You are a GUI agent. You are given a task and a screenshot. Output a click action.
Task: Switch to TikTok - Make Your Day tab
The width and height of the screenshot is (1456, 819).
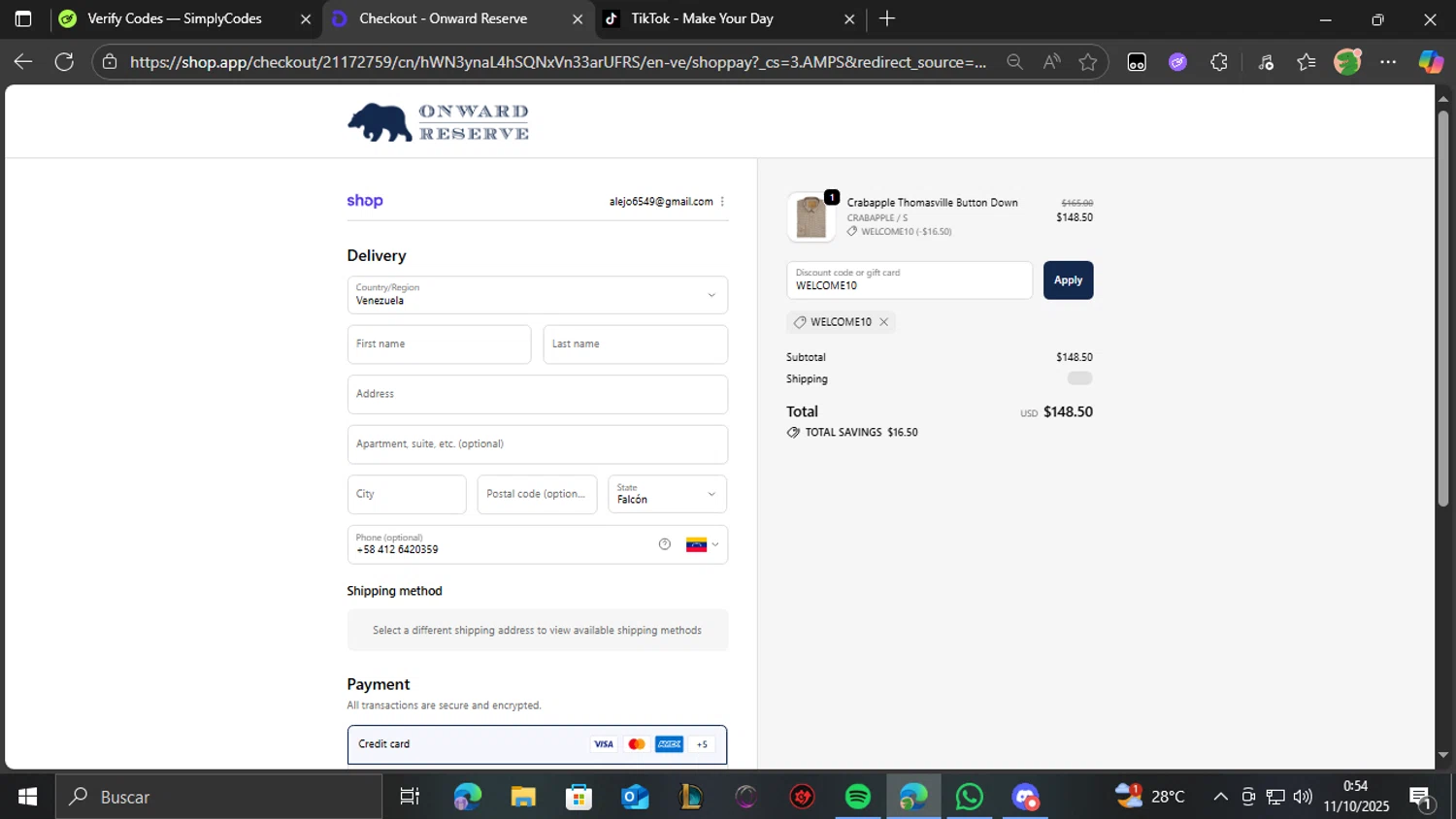point(702,18)
